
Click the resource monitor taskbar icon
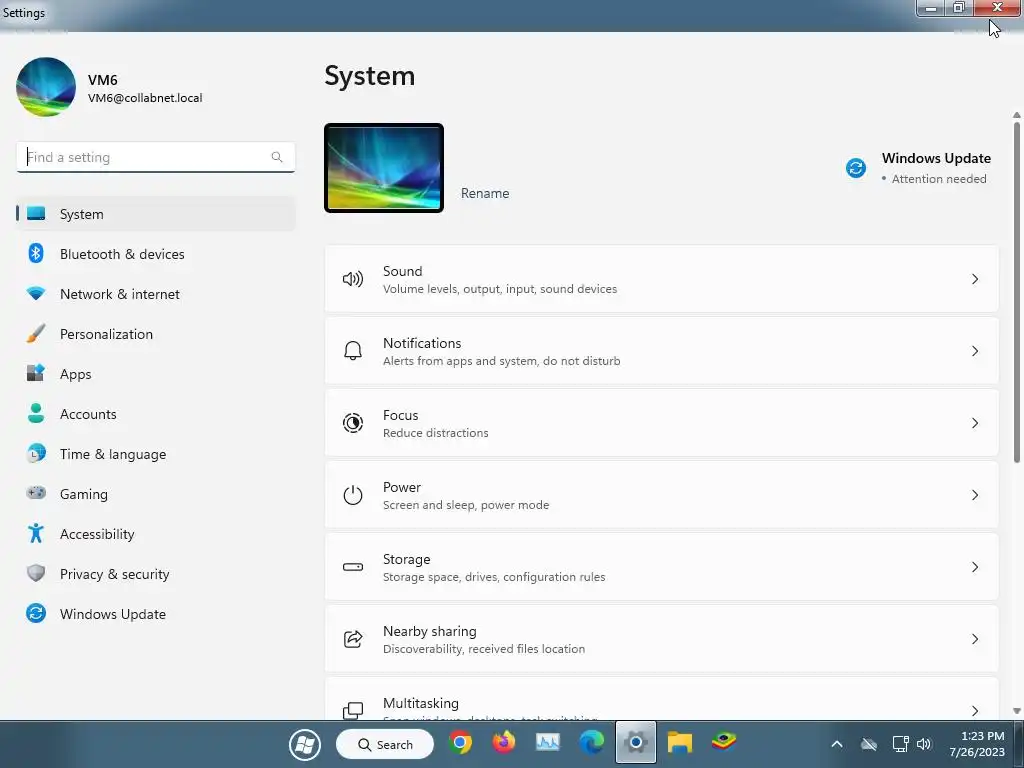click(547, 743)
